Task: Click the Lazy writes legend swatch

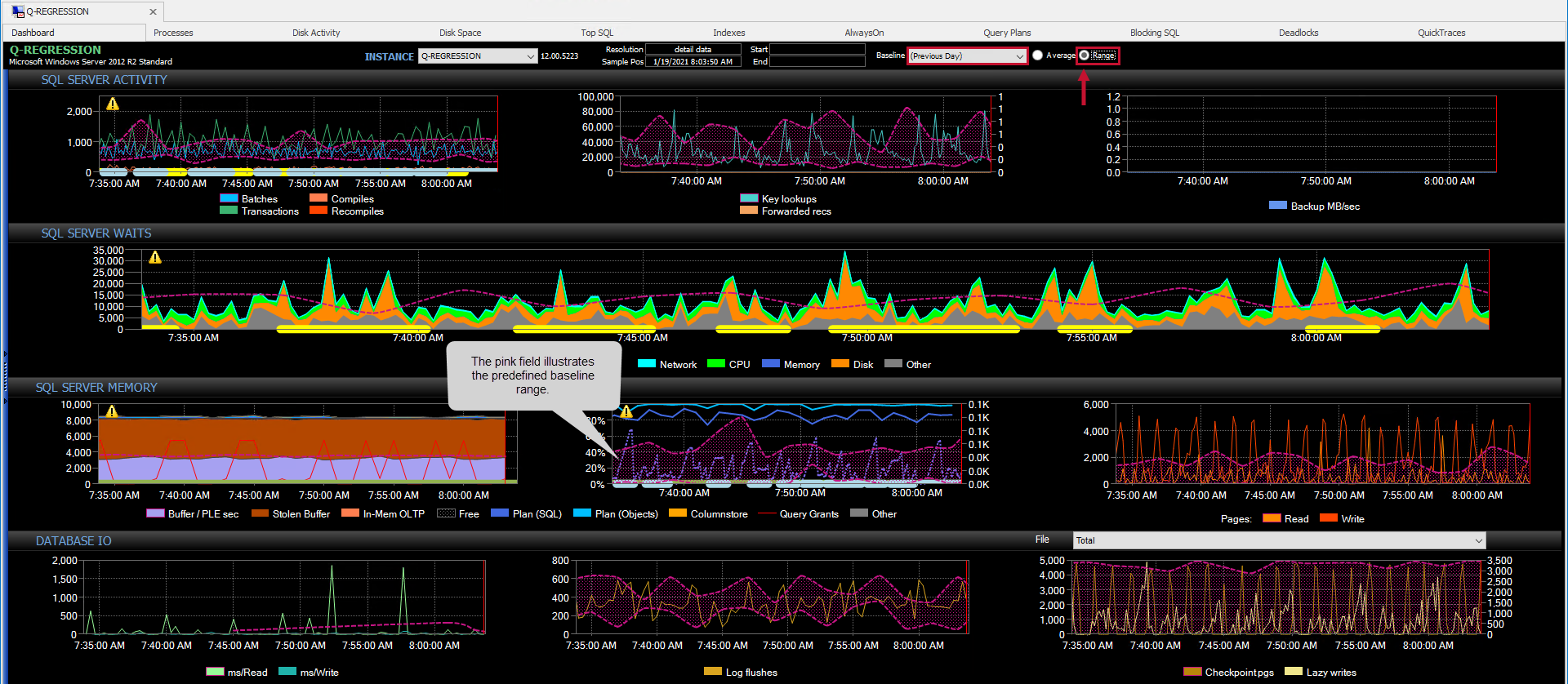Action: point(1294,672)
